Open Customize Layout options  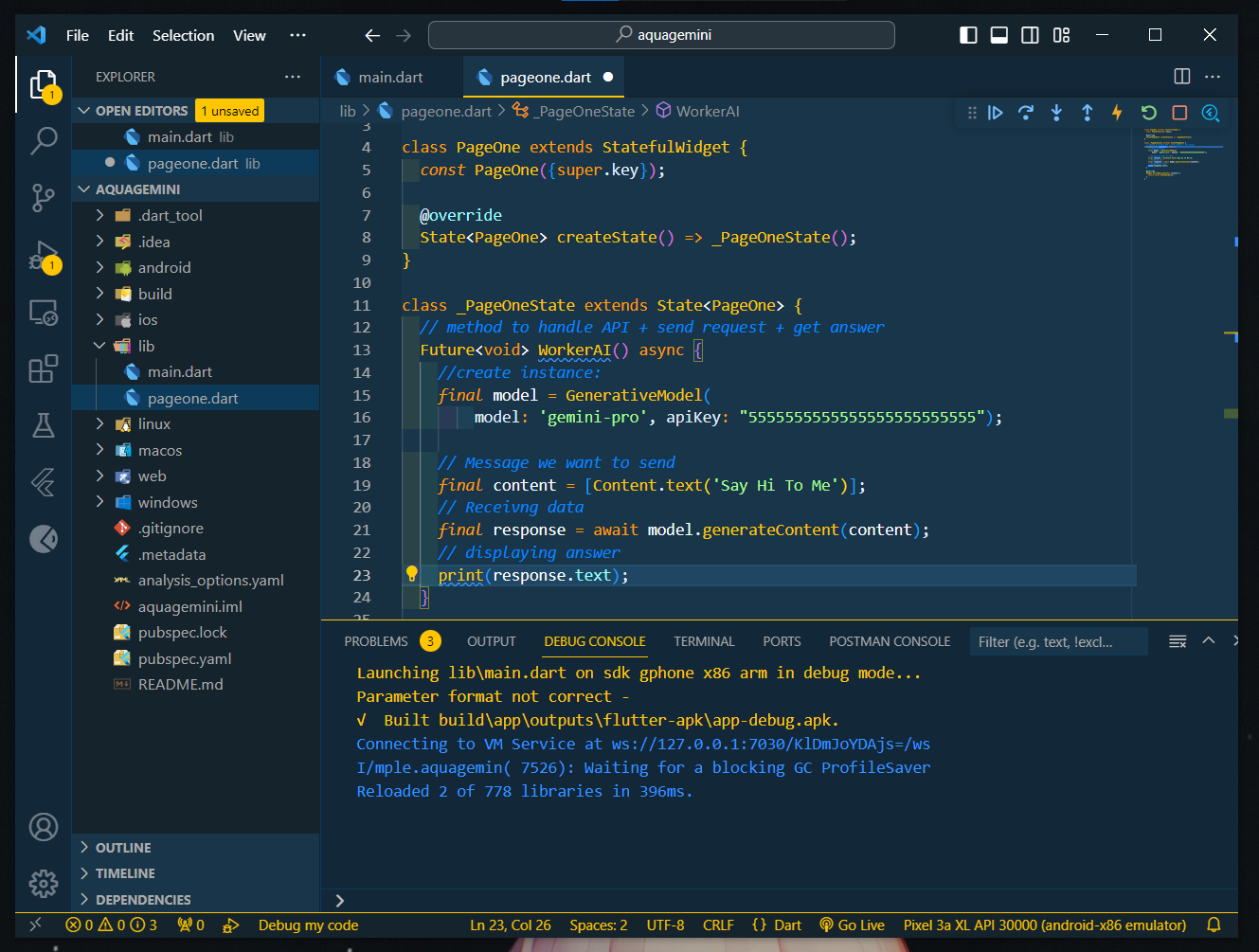click(x=1061, y=35)
